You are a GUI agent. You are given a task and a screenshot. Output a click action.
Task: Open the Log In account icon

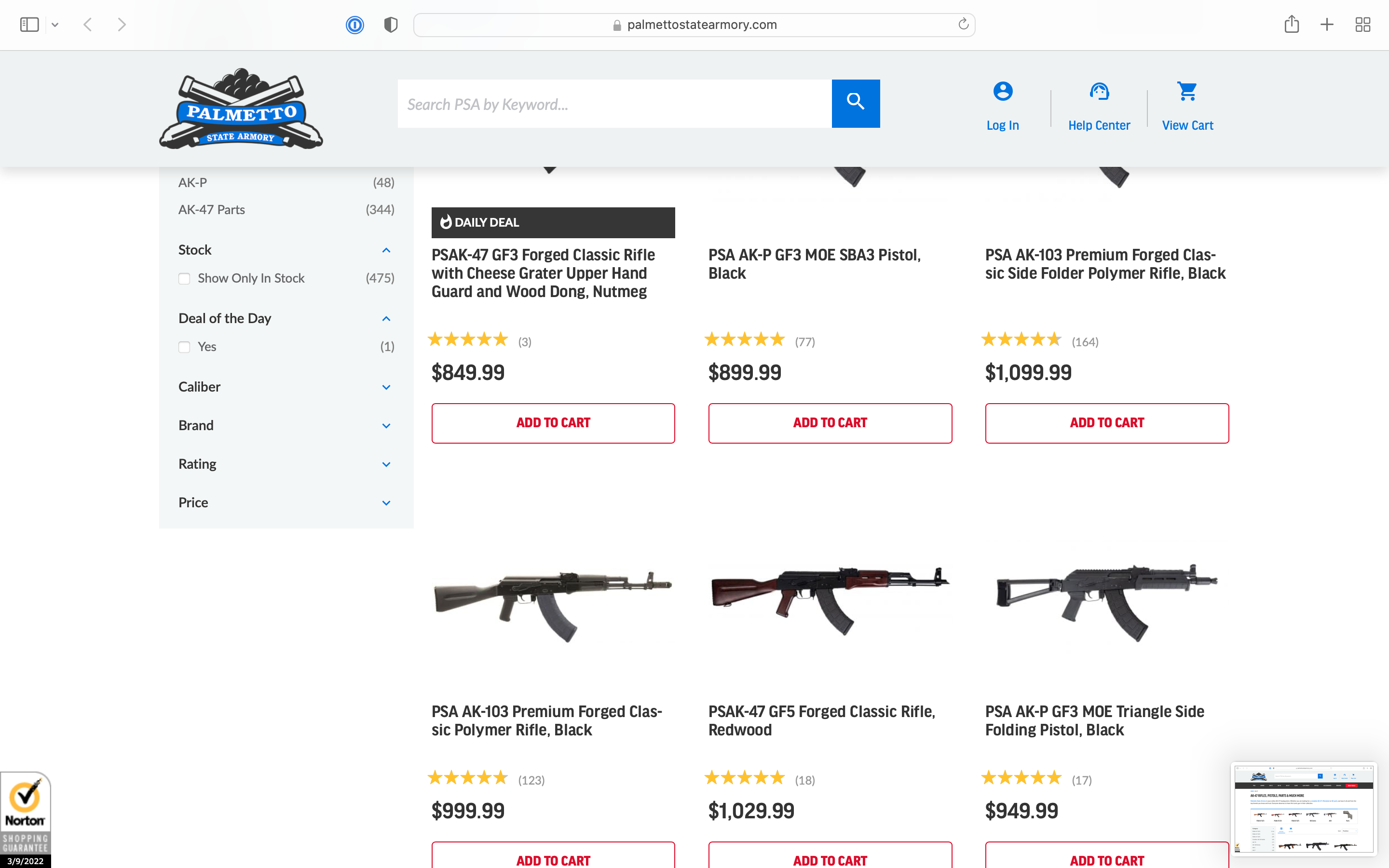tap(1003, 91)
